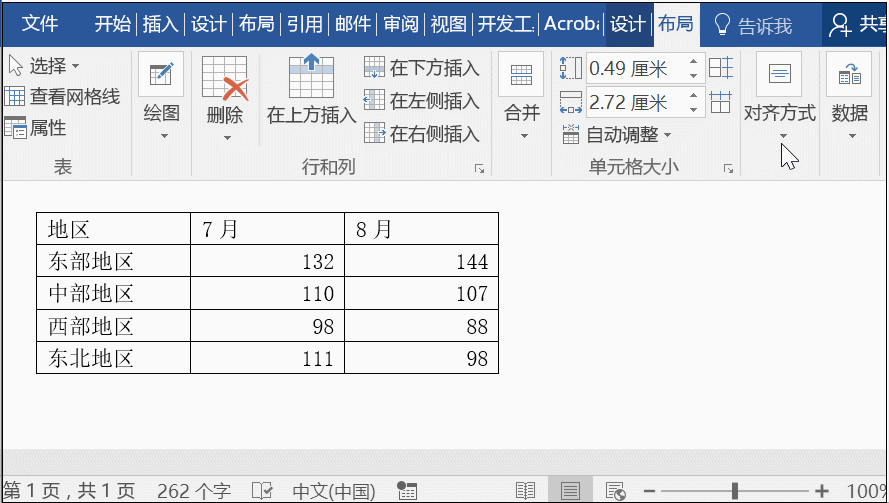Toggle 查看网格线 gridlines view
This screenshot has height=503, width=889.
tap(62, 97)
